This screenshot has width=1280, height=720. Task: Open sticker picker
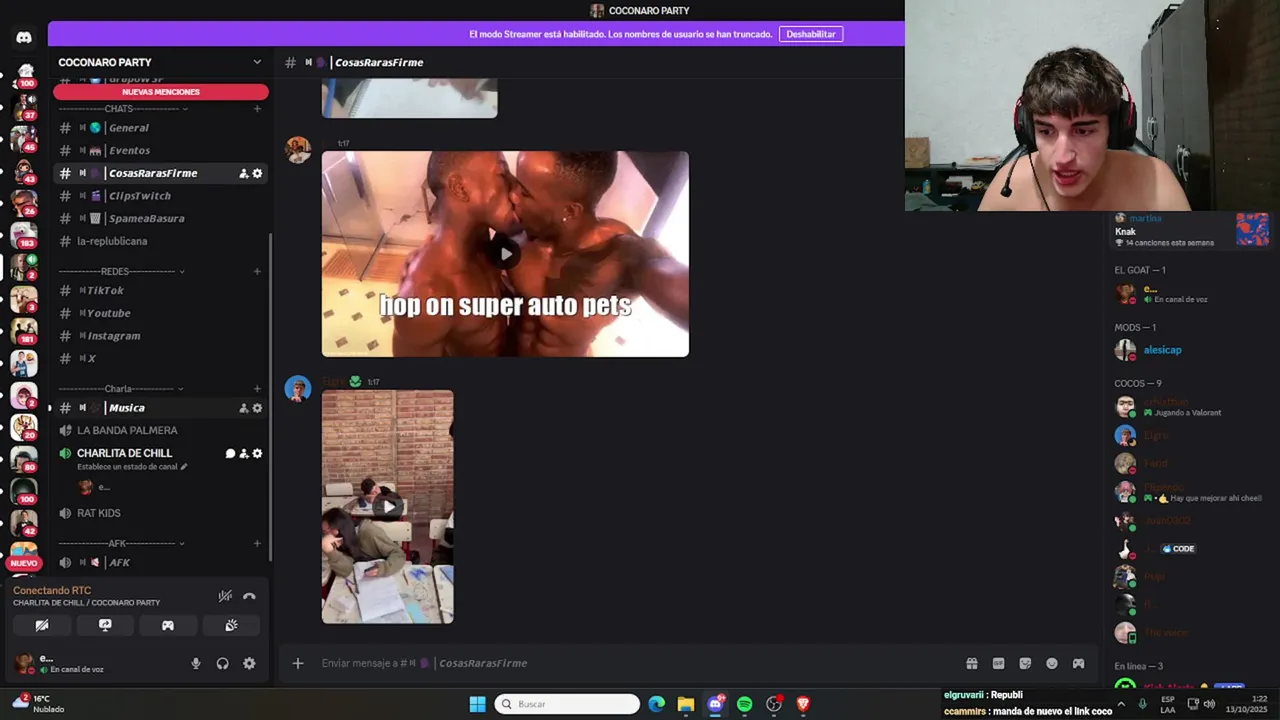(x=1025, y=663)
